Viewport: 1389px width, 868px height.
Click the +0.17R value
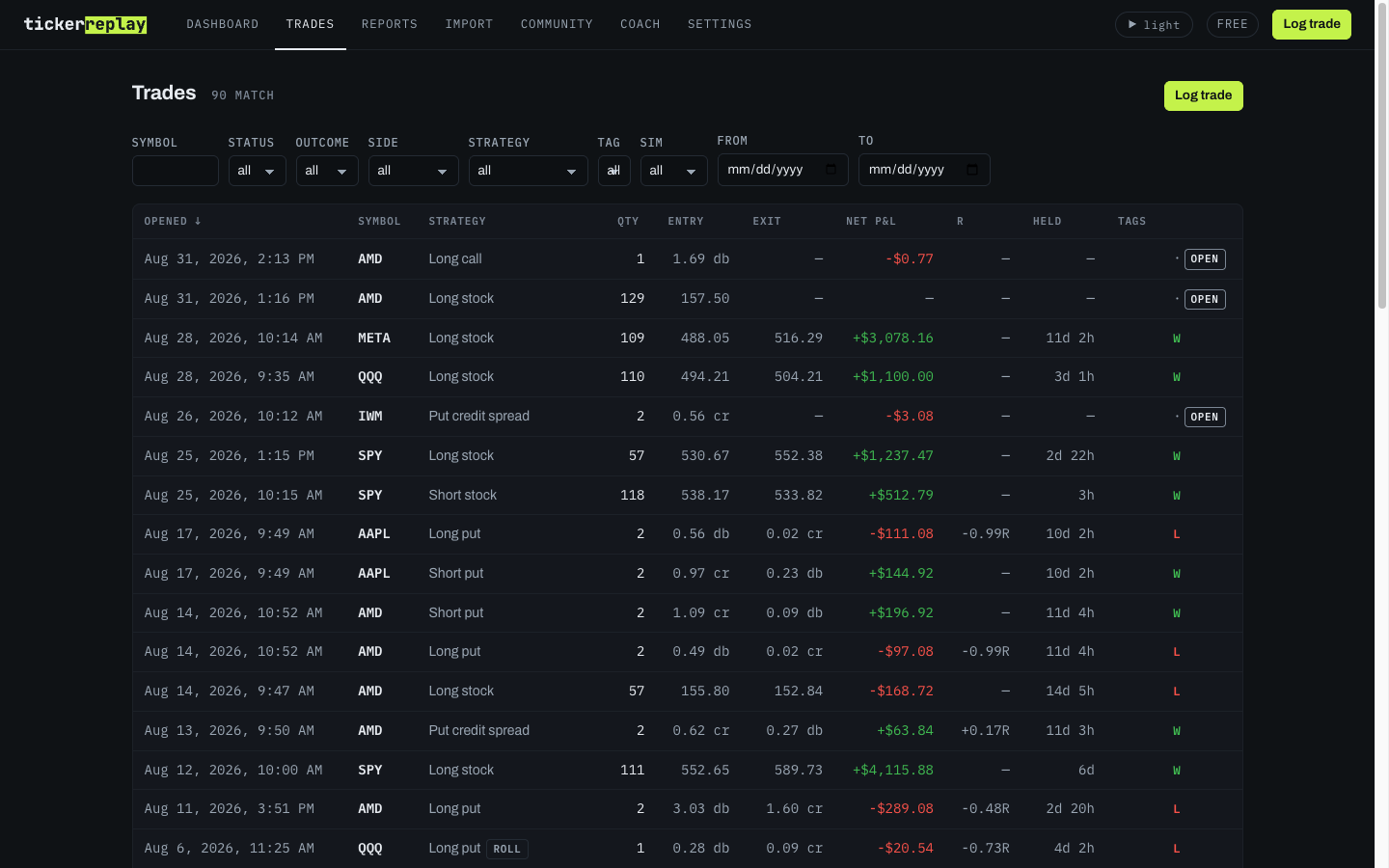(985, 731)
